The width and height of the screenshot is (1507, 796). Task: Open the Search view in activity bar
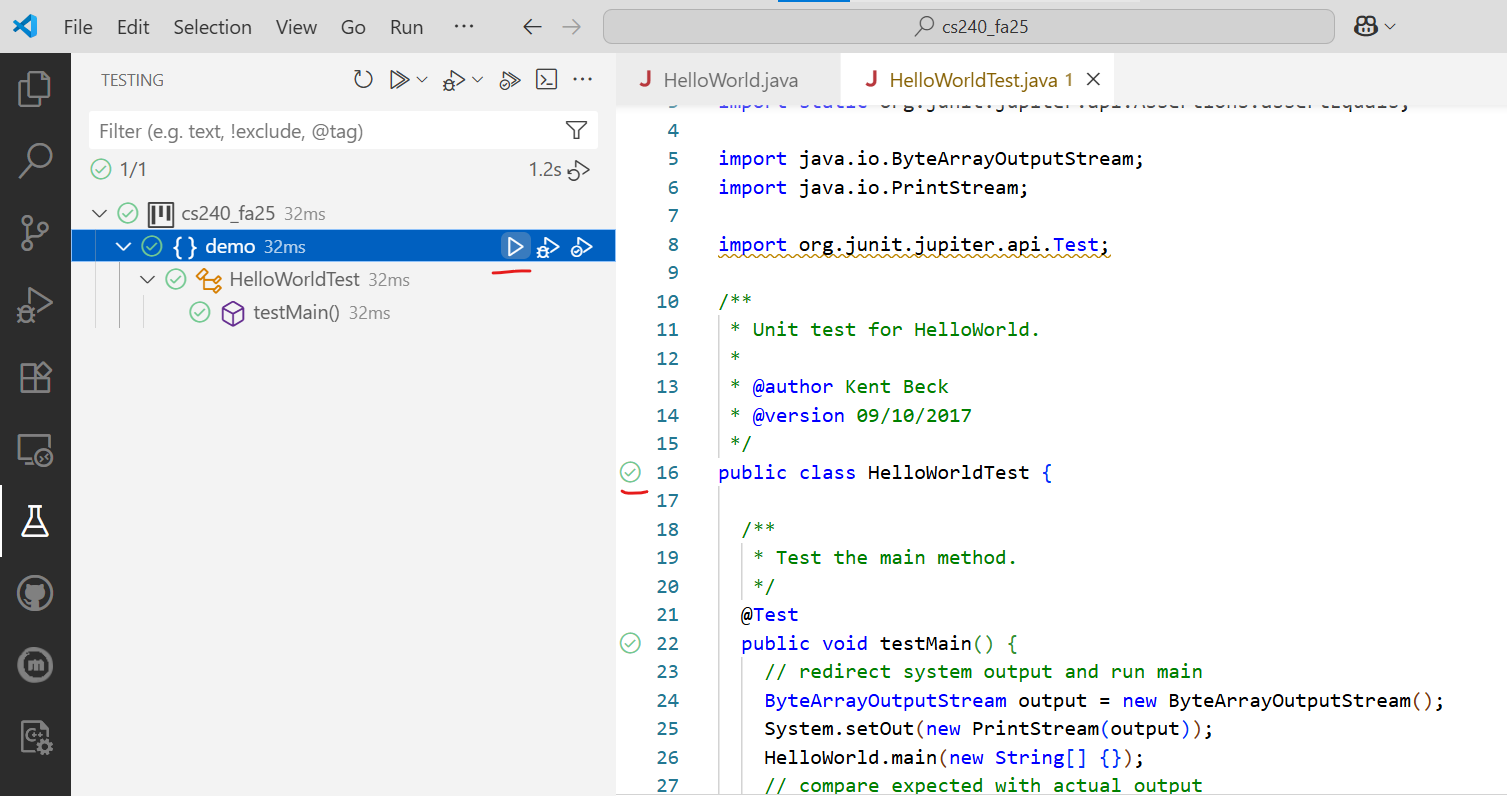[x=35, y=162]
